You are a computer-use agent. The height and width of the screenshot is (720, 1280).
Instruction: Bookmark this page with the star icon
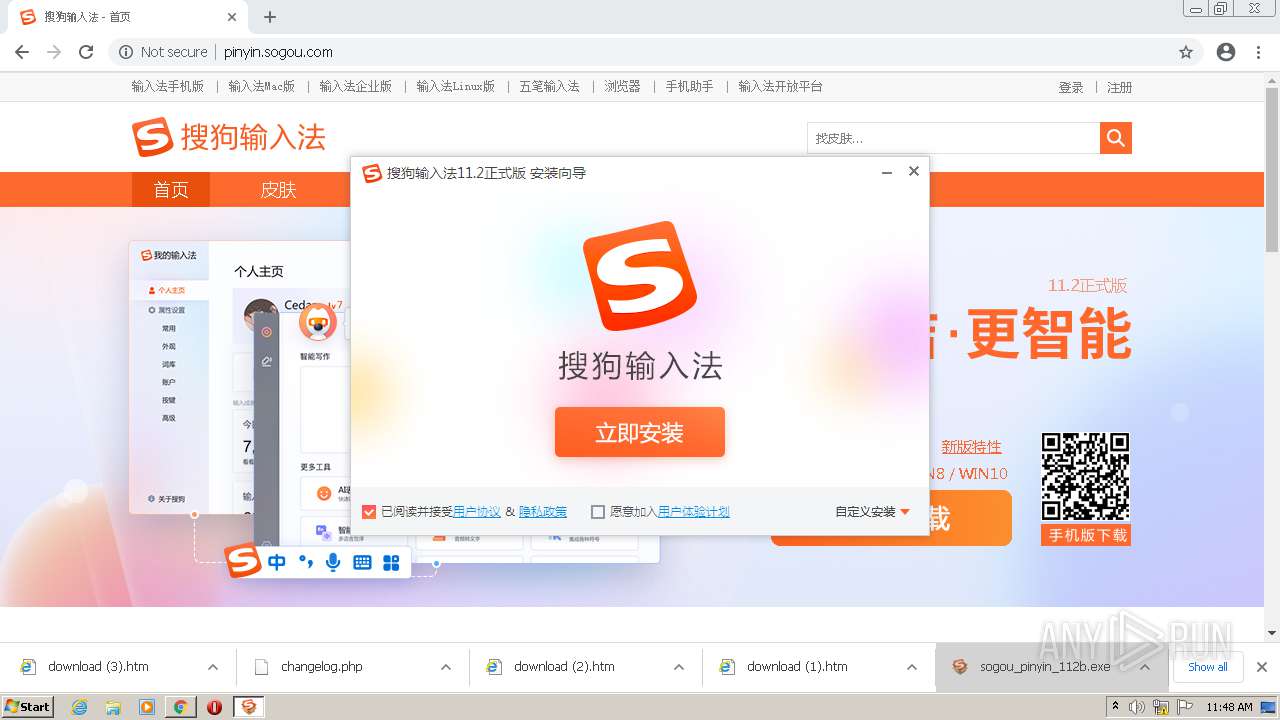[1186, 52]
